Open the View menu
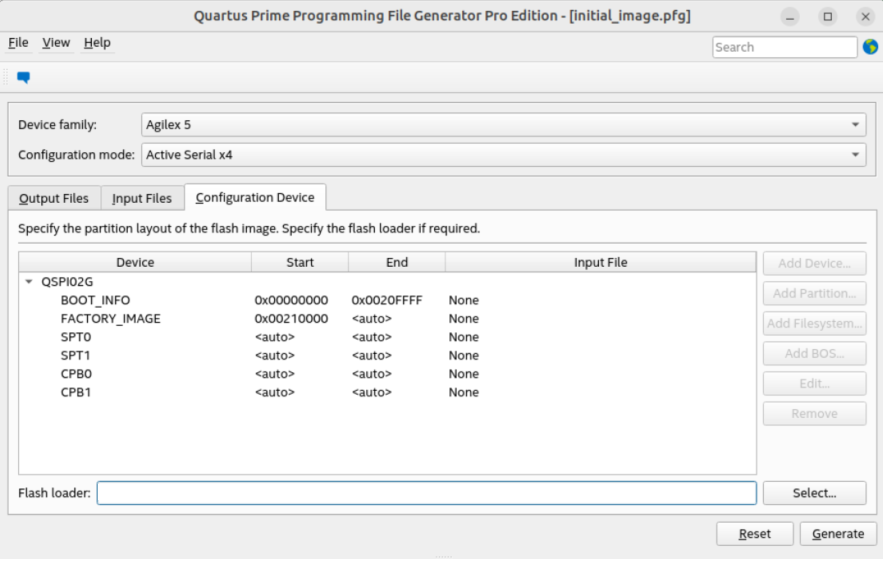Viewport: 887px width, 563px height. [56, 43]
